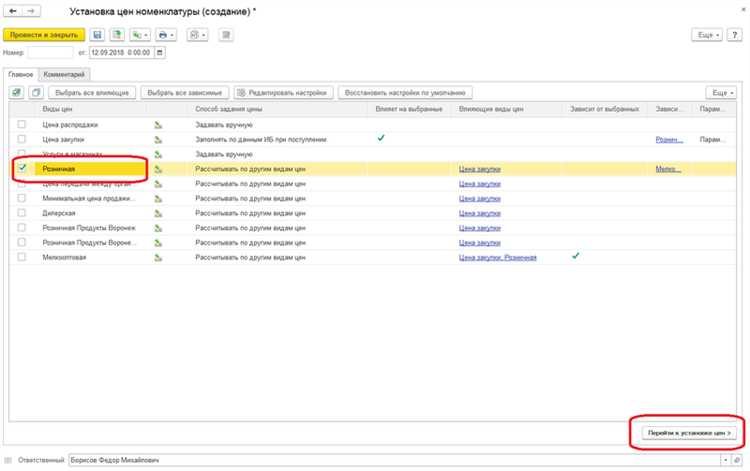The width and height of the screenshot is (750, 471).
Task: Click the price icon in the Цена распродажи row
Action: 158,125
